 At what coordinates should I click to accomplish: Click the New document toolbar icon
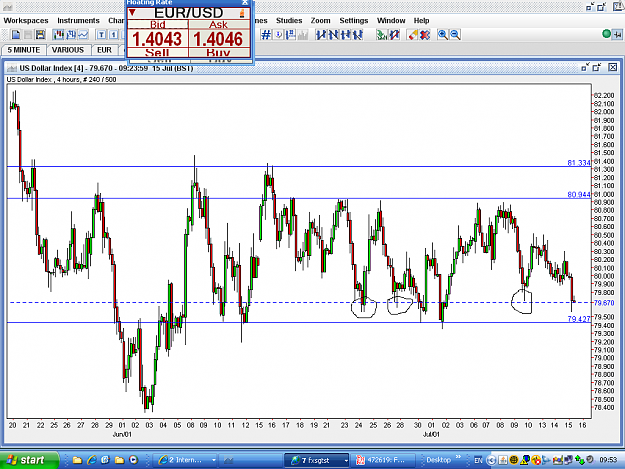click(x=16, y=35)
